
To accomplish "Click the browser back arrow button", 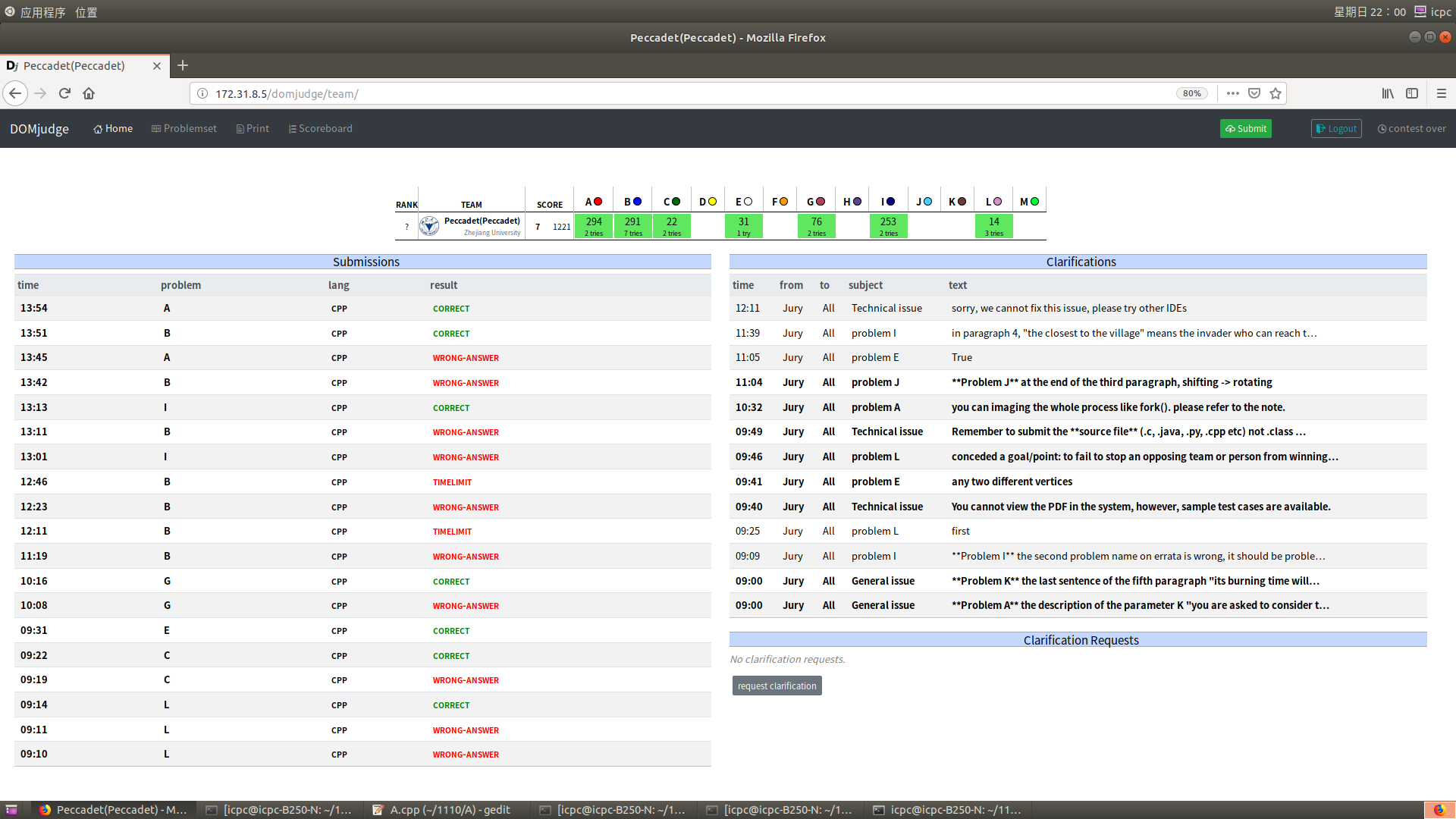I will 15,93.
